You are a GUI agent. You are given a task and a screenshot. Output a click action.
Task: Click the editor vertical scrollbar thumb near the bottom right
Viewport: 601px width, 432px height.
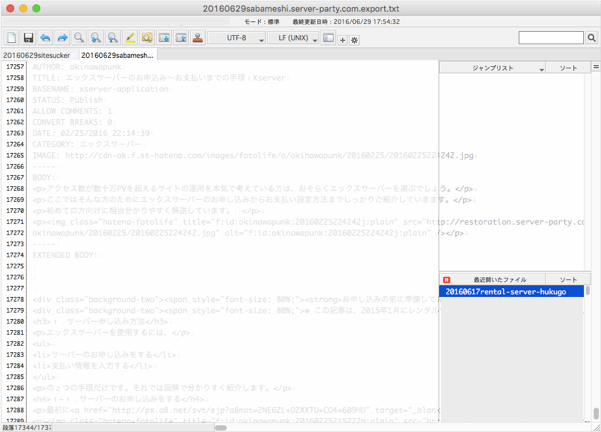596,414
